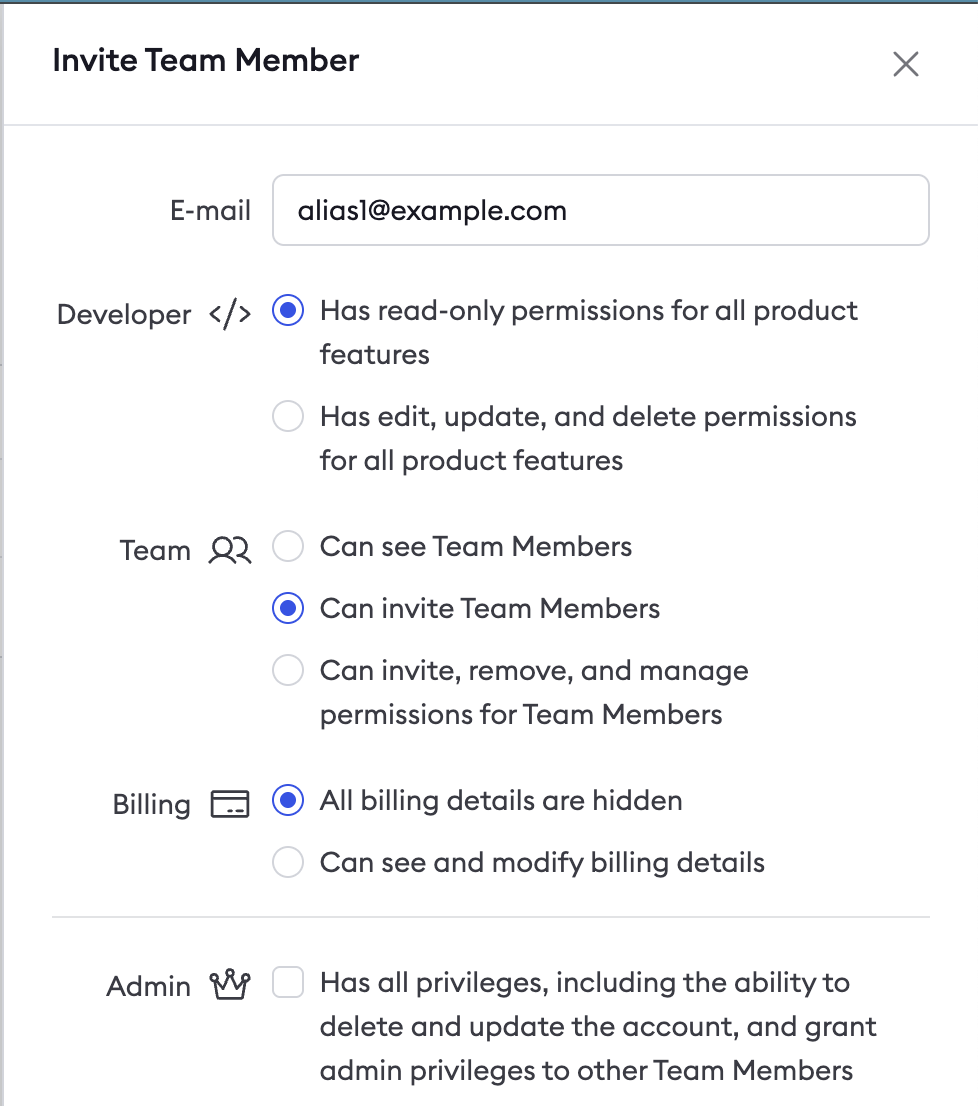Click the 'E-mail' field label
This screenshot has width=978, height=1106.
210,211
